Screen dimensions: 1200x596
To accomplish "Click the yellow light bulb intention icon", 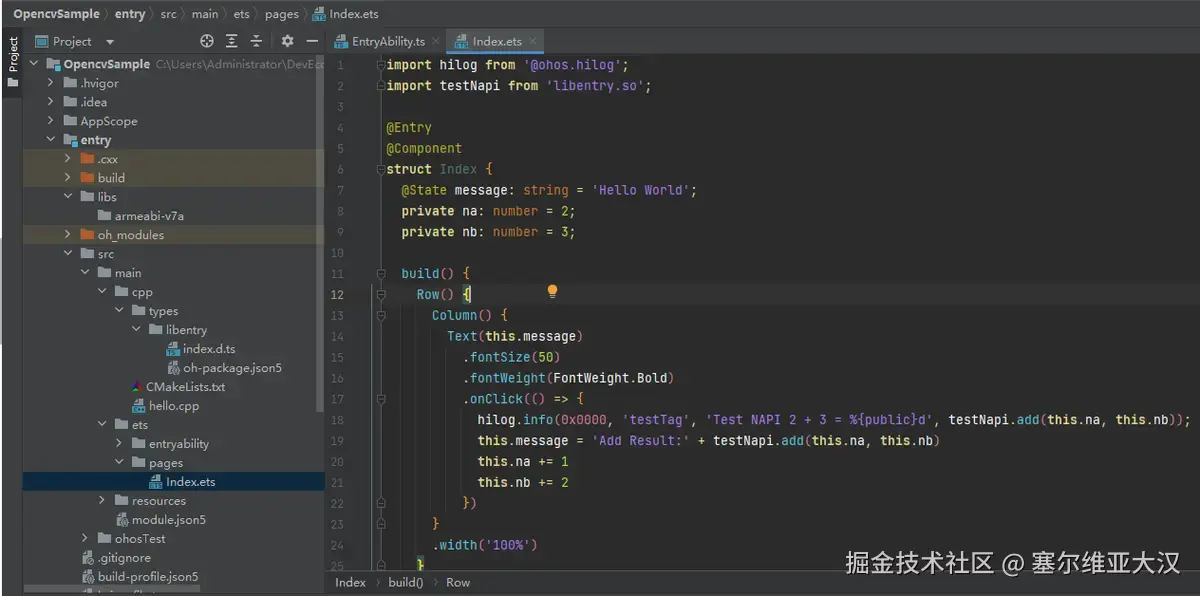I will click(x=552, y=292).
